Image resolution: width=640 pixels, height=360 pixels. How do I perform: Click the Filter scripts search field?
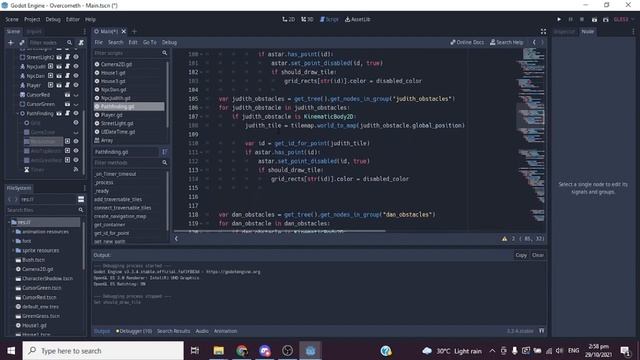[131, 53]
